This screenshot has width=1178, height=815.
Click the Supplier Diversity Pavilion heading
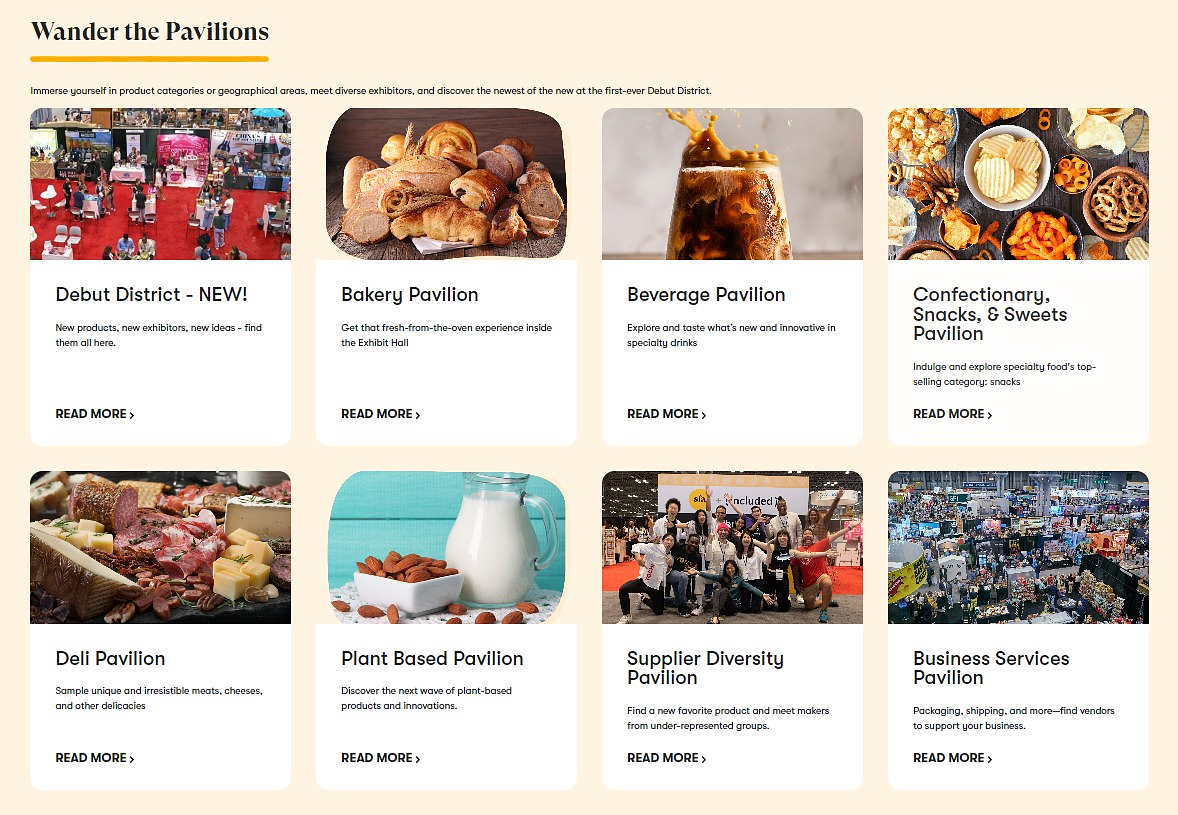click(705, 668)
